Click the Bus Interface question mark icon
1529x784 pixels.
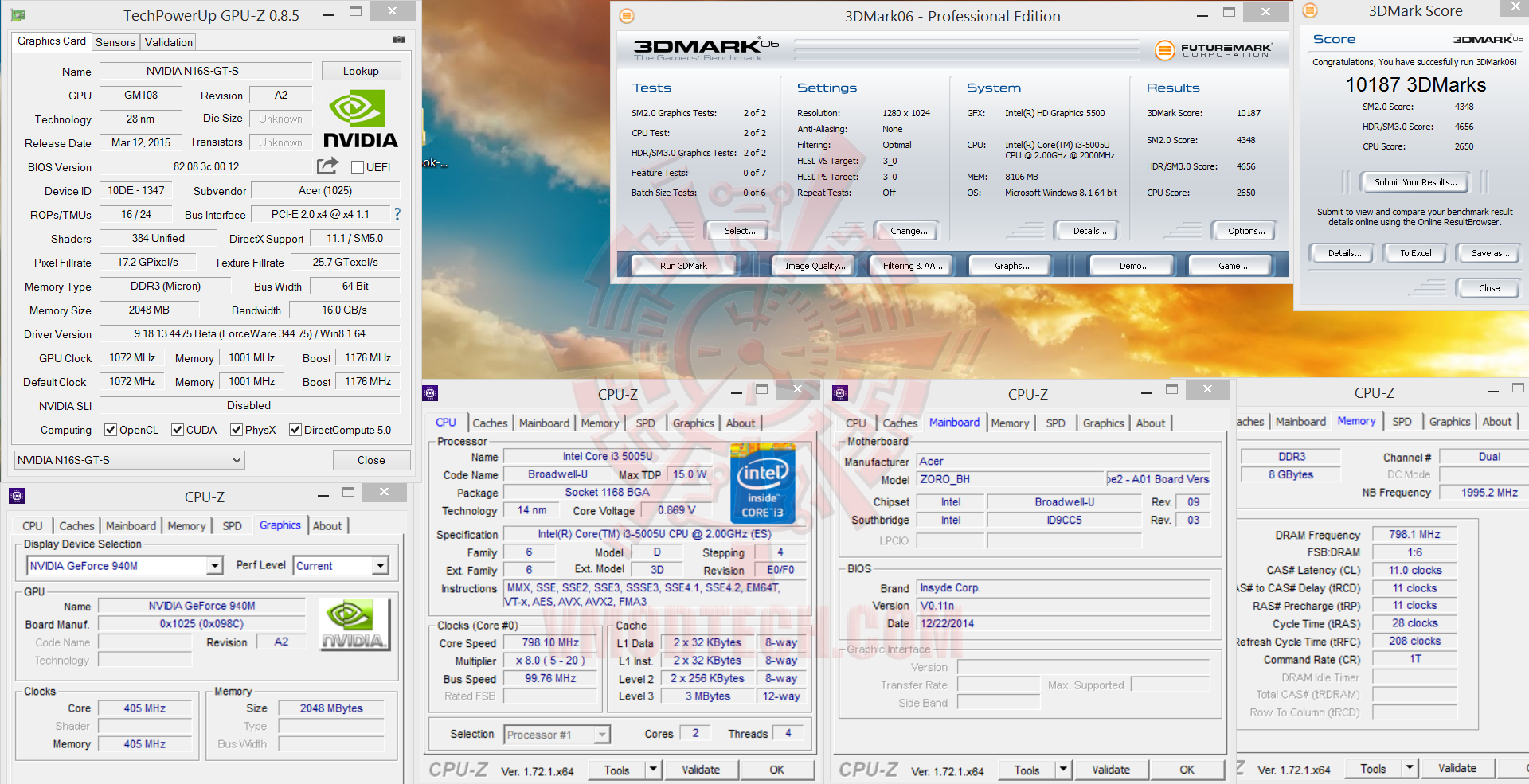(x=397, y=214)
